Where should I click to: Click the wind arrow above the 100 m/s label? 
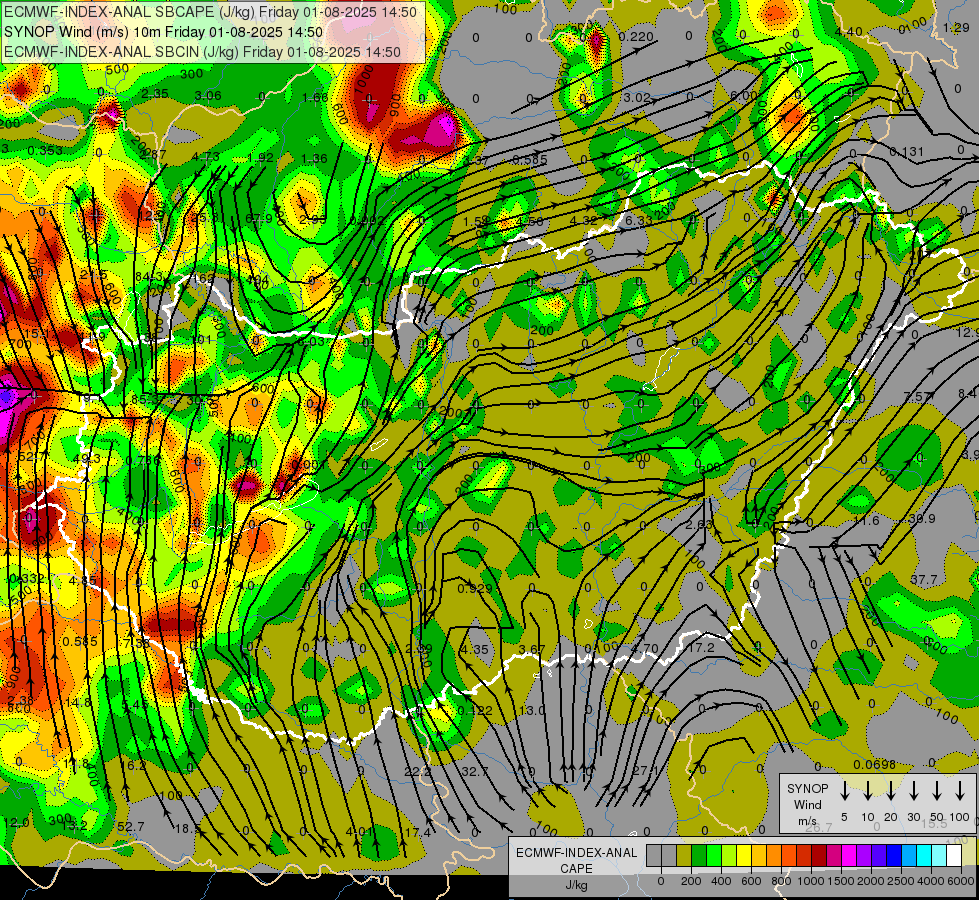click(960, 791)
